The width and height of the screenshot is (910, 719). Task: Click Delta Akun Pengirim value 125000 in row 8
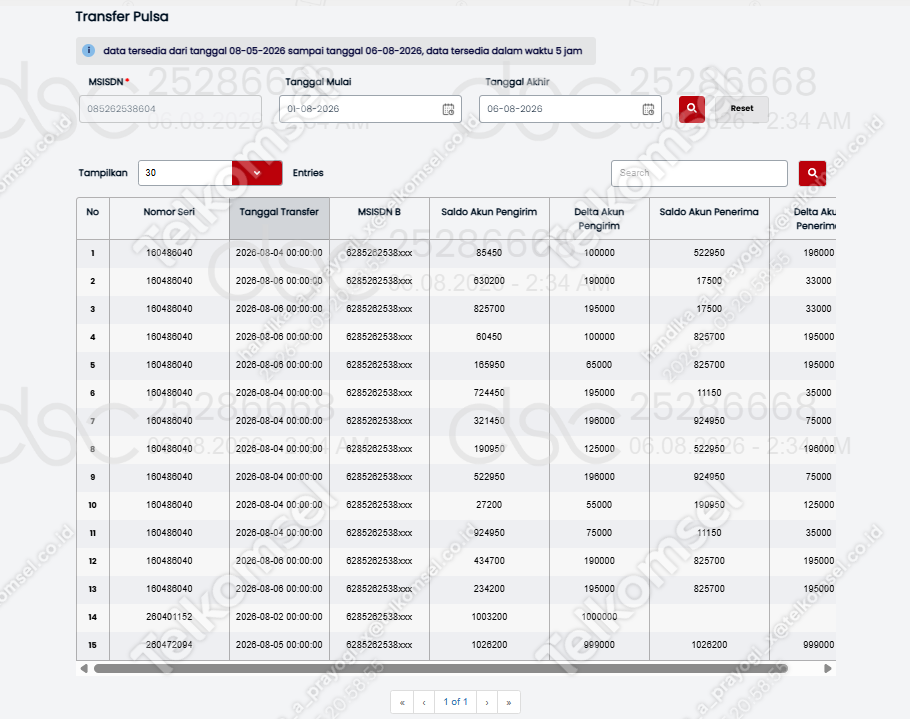pyautogui.click(x=599, y=449)
